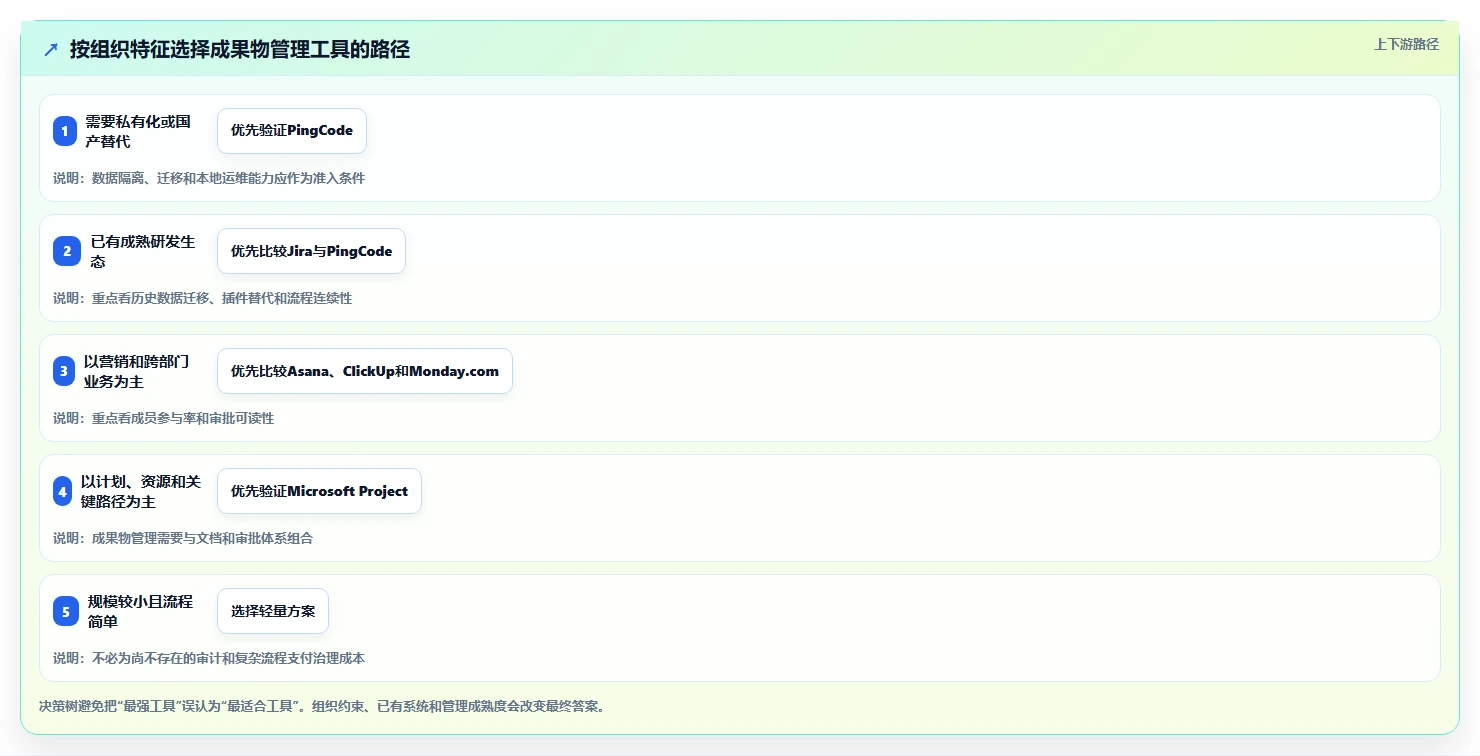The width and height of the screenshot is (1480, 756).
Task: Select the 优先验证PingCode option
Action: [292, 131]
